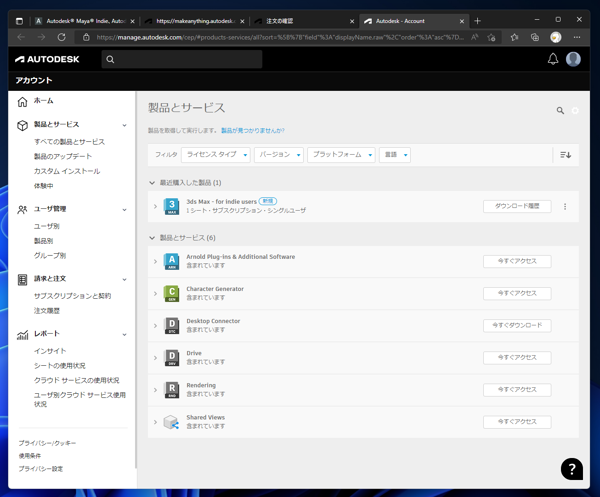
Task: Open 注文履歴 in sidebar
Action: point(47,311)
